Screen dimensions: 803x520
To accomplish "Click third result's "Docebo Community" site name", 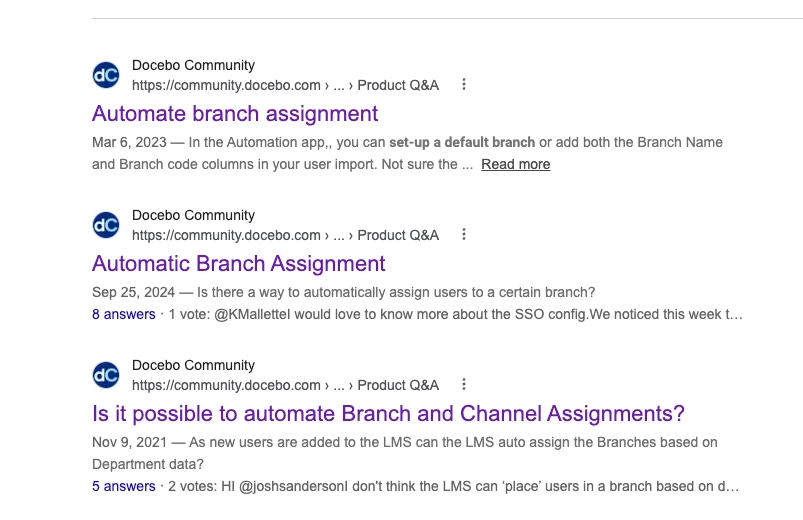I will (194, 366).
